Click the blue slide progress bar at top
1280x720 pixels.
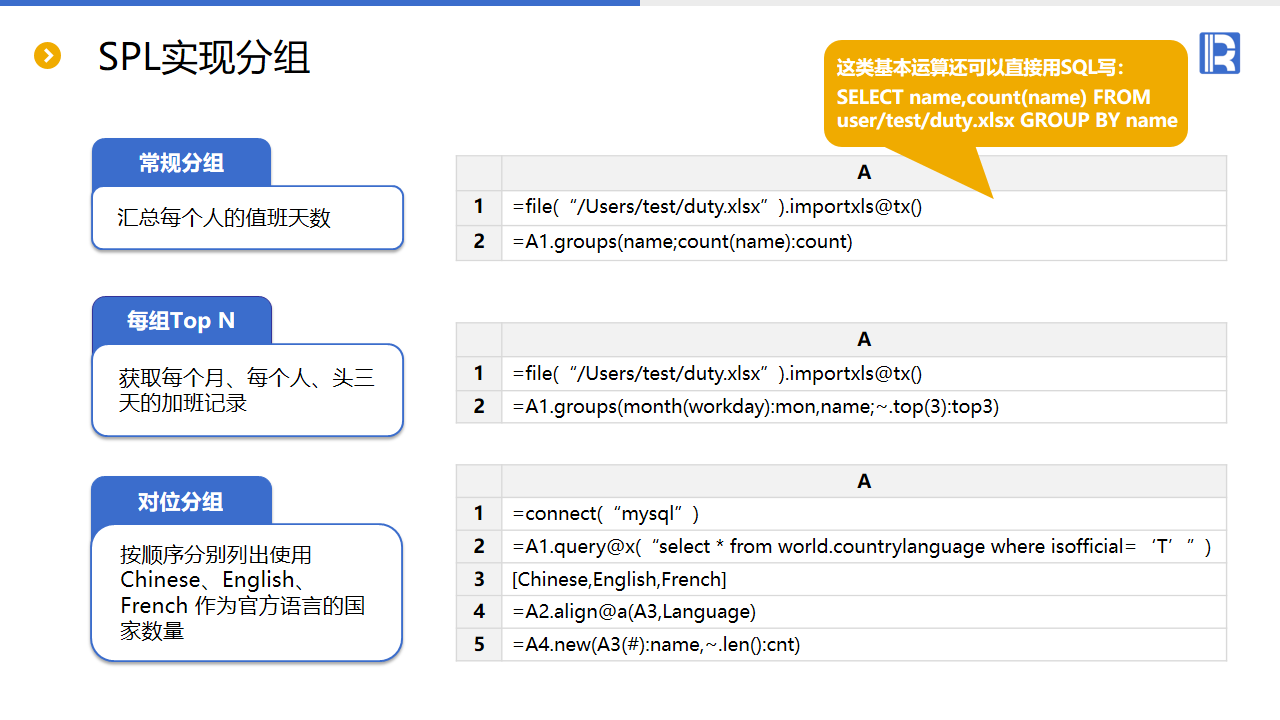pyautogui.click(x=320, y=3)
